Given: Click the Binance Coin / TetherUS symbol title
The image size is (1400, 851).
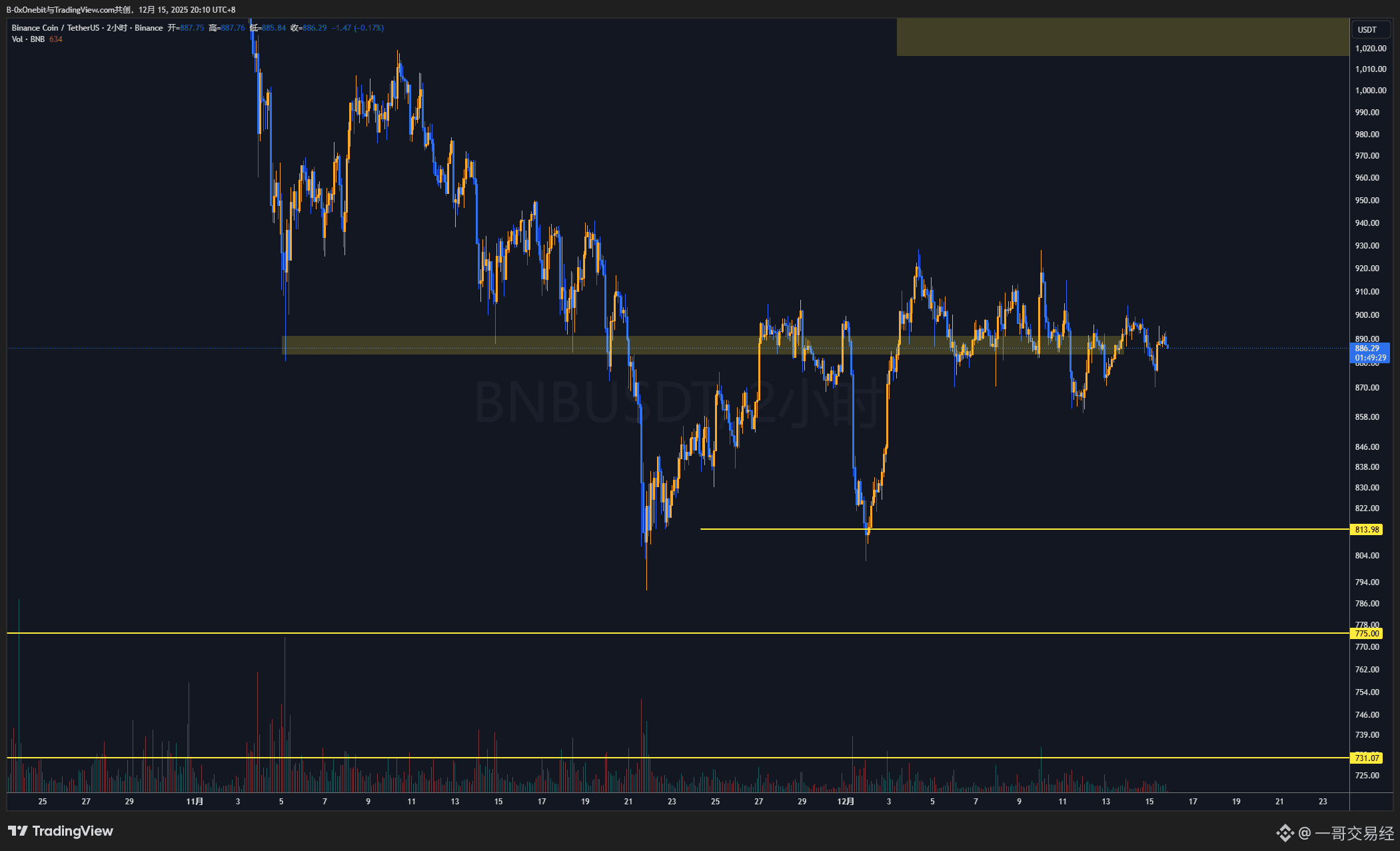Looking at the screenshot, I should [x=55, y=28].
